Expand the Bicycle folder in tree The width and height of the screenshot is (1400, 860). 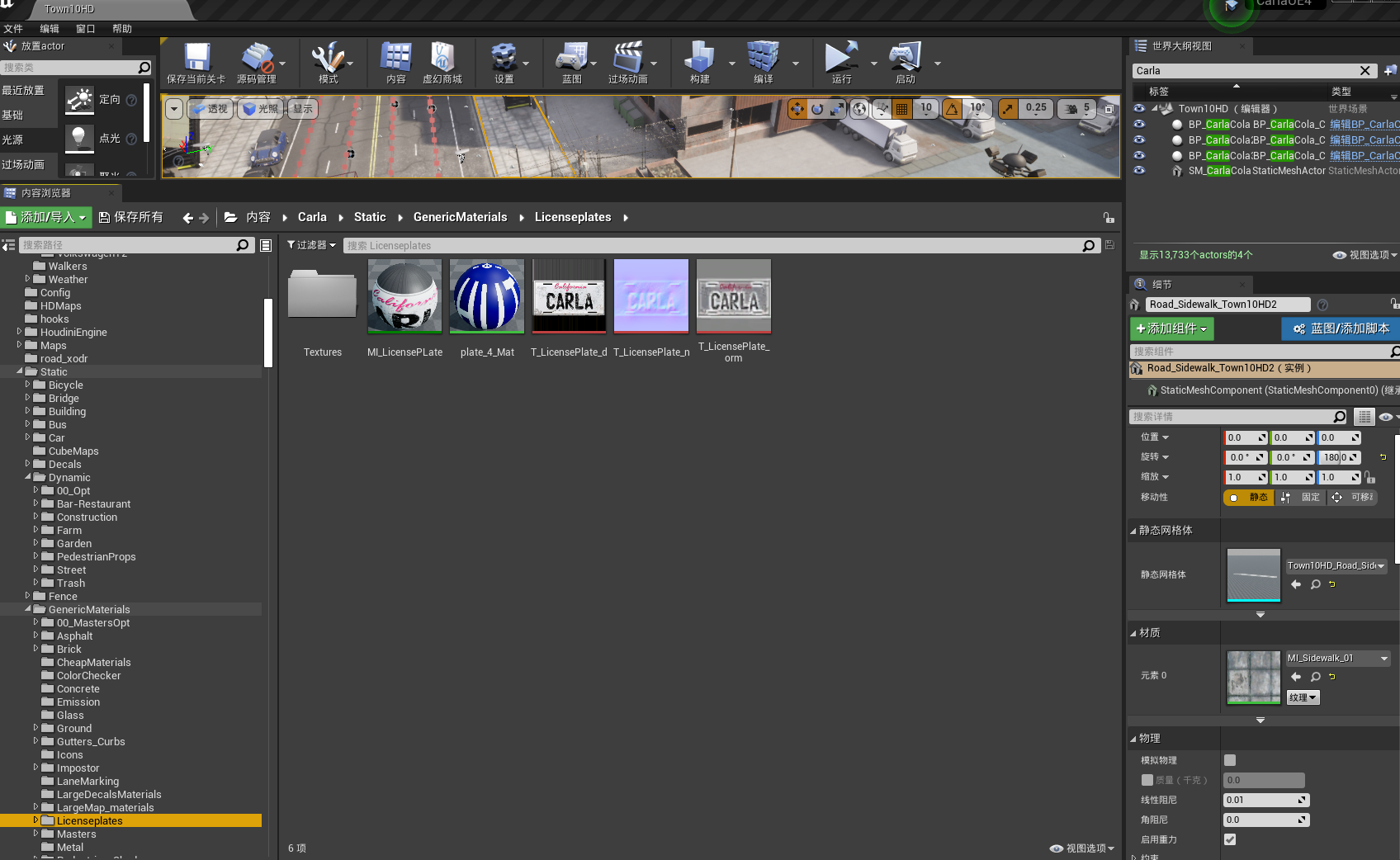[x=28, y=385]
